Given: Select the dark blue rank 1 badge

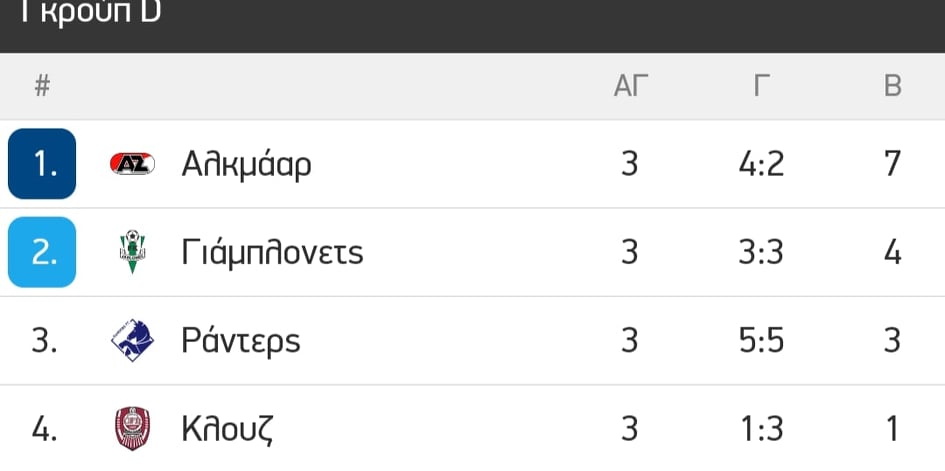Looking at the screenshot, I should click(x=42, y=164).
